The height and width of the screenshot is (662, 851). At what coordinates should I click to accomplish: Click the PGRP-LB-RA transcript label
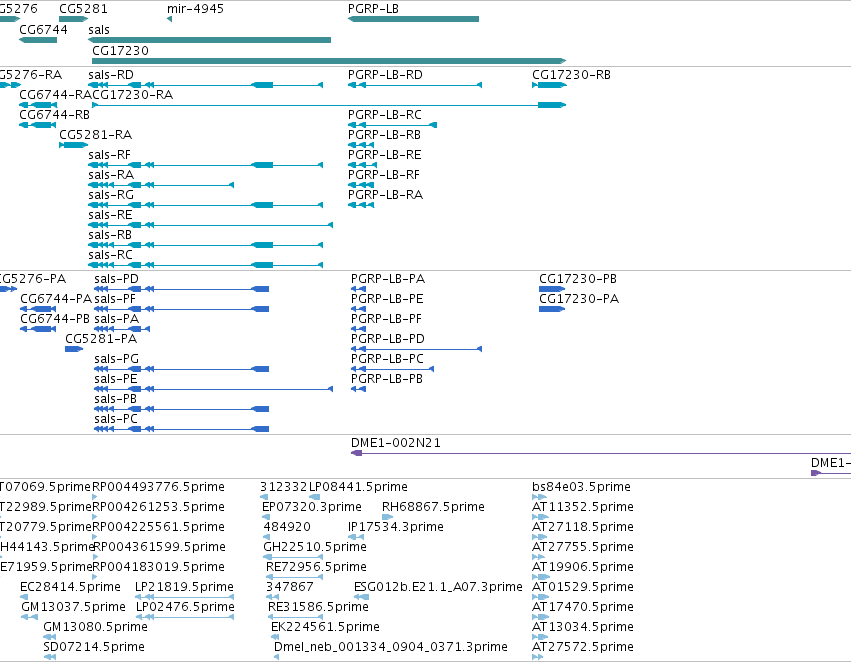385,195
